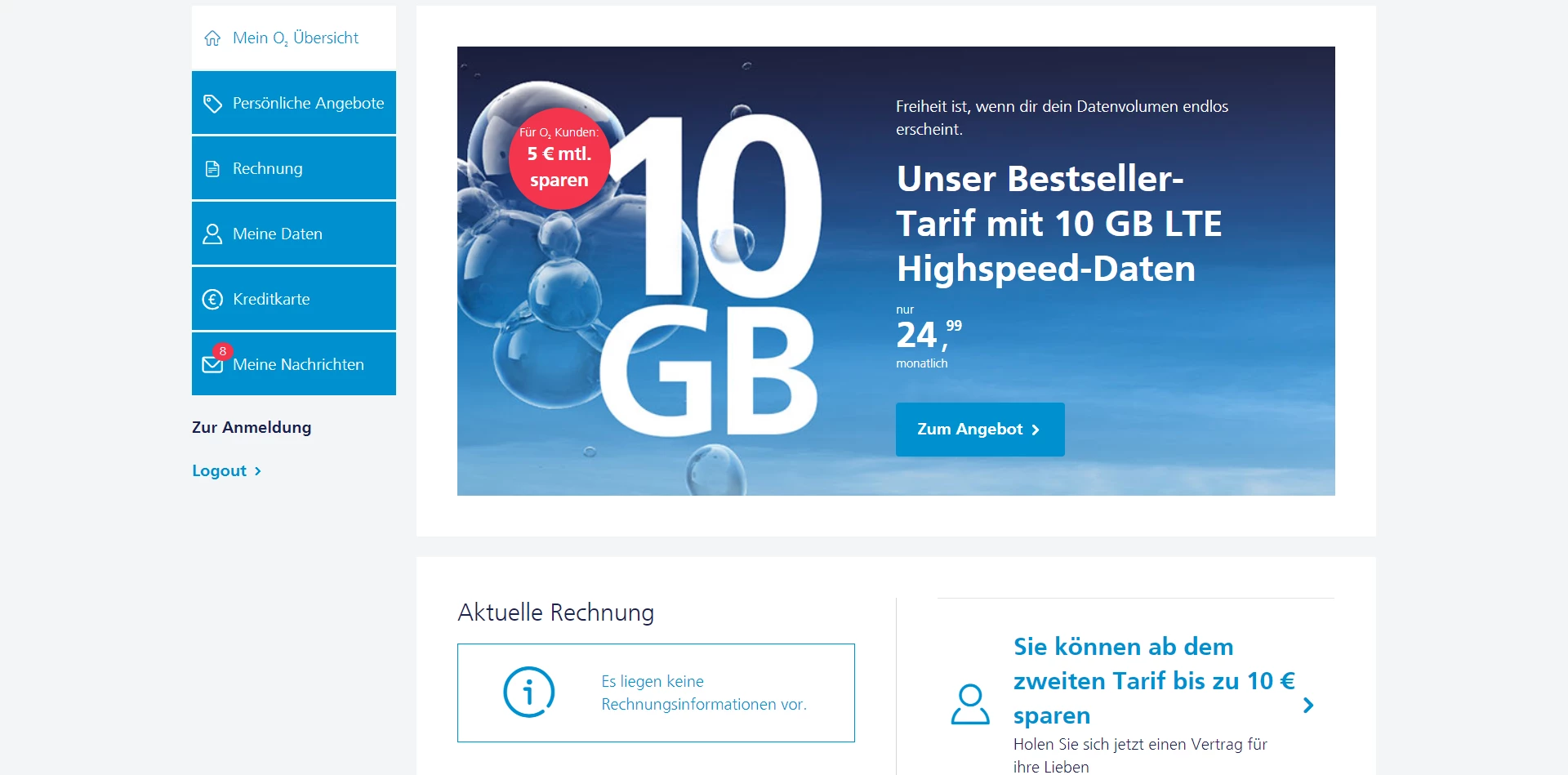Click the home icon beside Mein O2 Übersicht

coord(212,38)
